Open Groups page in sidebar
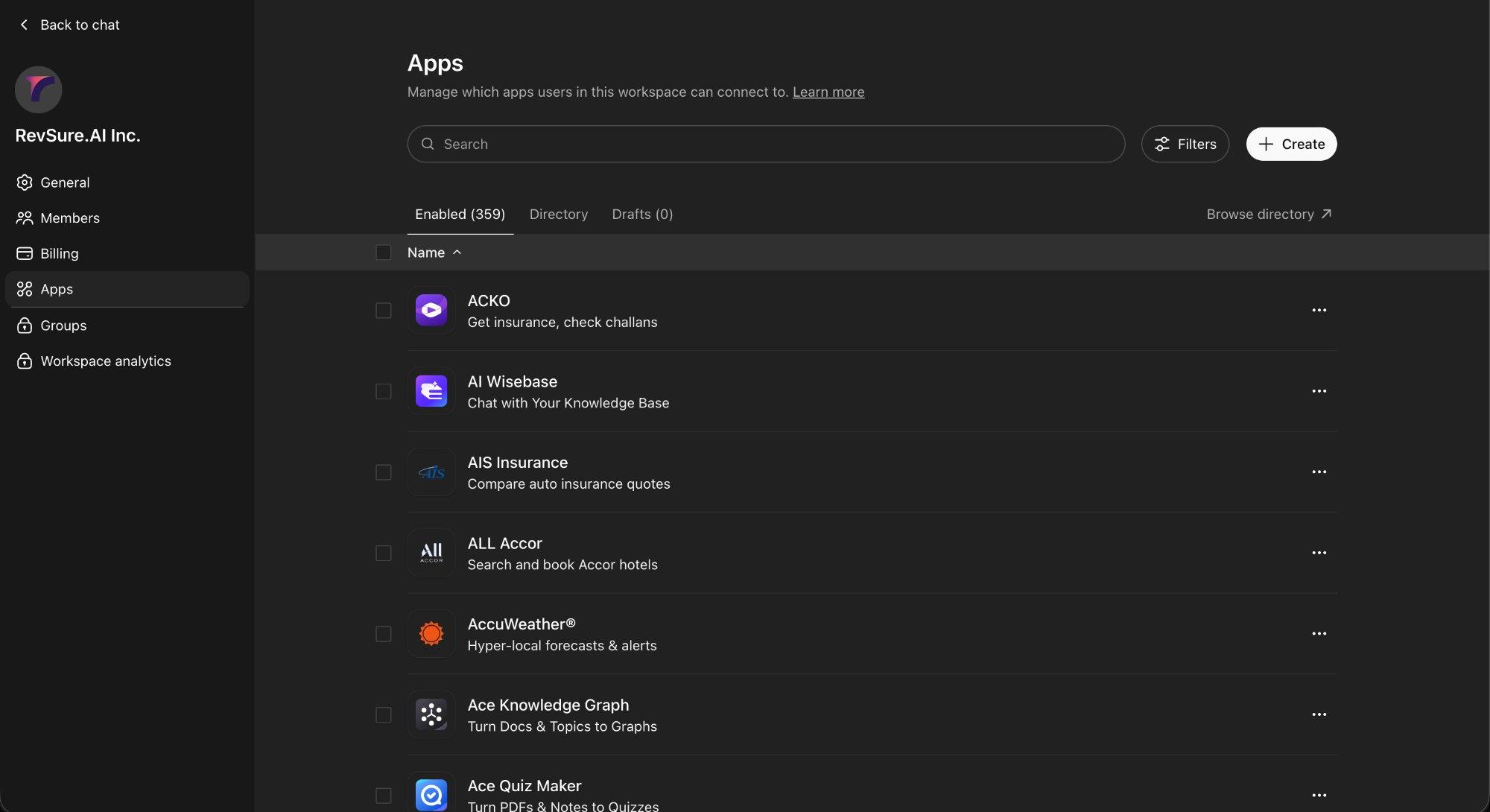This screenshot has width=1490, height=812. [x=127, y=326]
